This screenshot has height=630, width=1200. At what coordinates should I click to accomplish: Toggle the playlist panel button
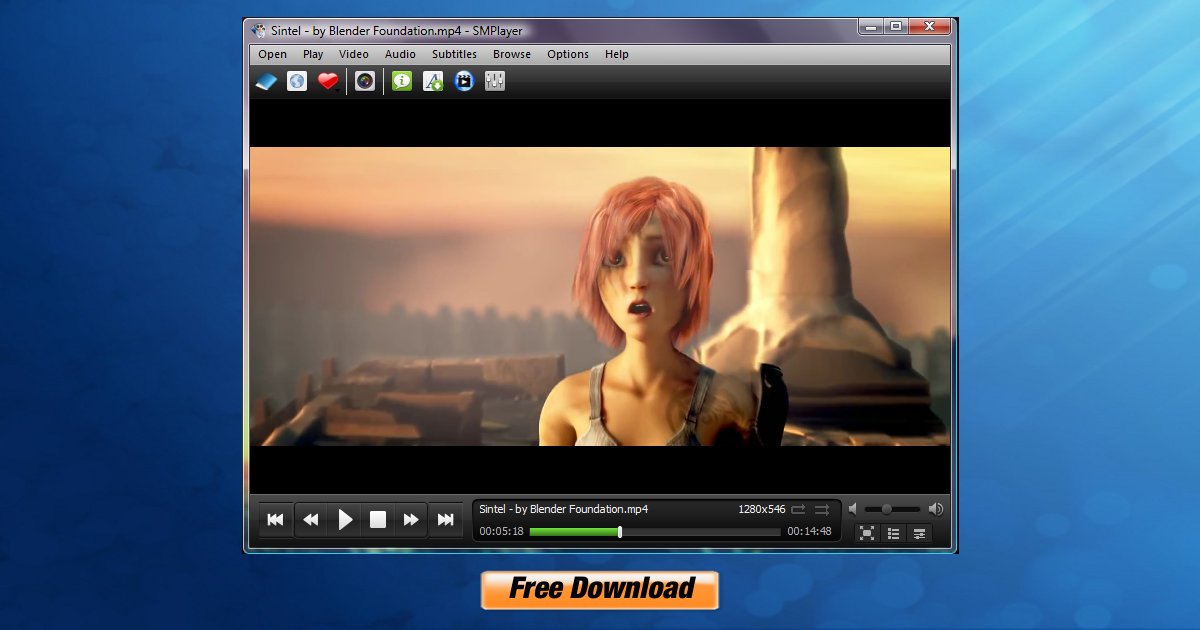893,533
